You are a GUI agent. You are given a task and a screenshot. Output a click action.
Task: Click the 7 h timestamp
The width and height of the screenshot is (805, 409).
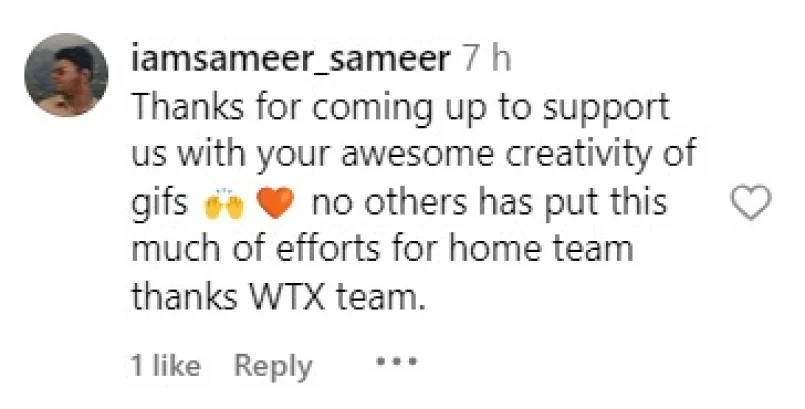coord(487,60)
